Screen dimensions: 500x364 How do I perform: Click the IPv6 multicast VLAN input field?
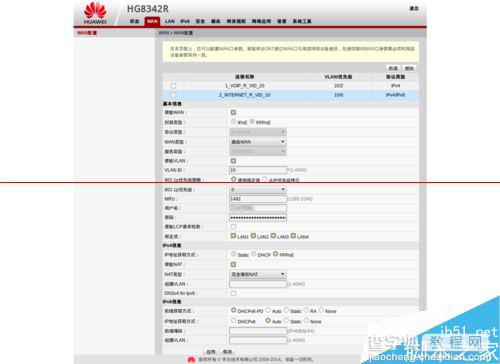pyautogui.click(x=258, y=340)
